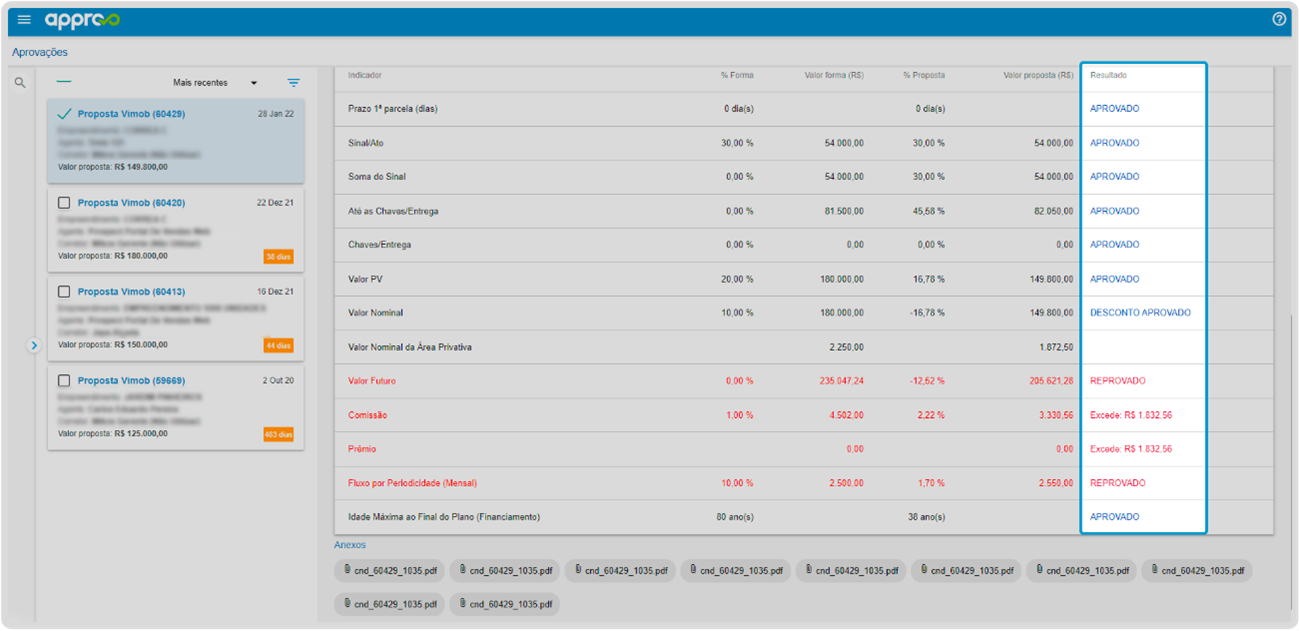Select the Prazo 1ª parcela (dias) row label

[x=393, y=109]
